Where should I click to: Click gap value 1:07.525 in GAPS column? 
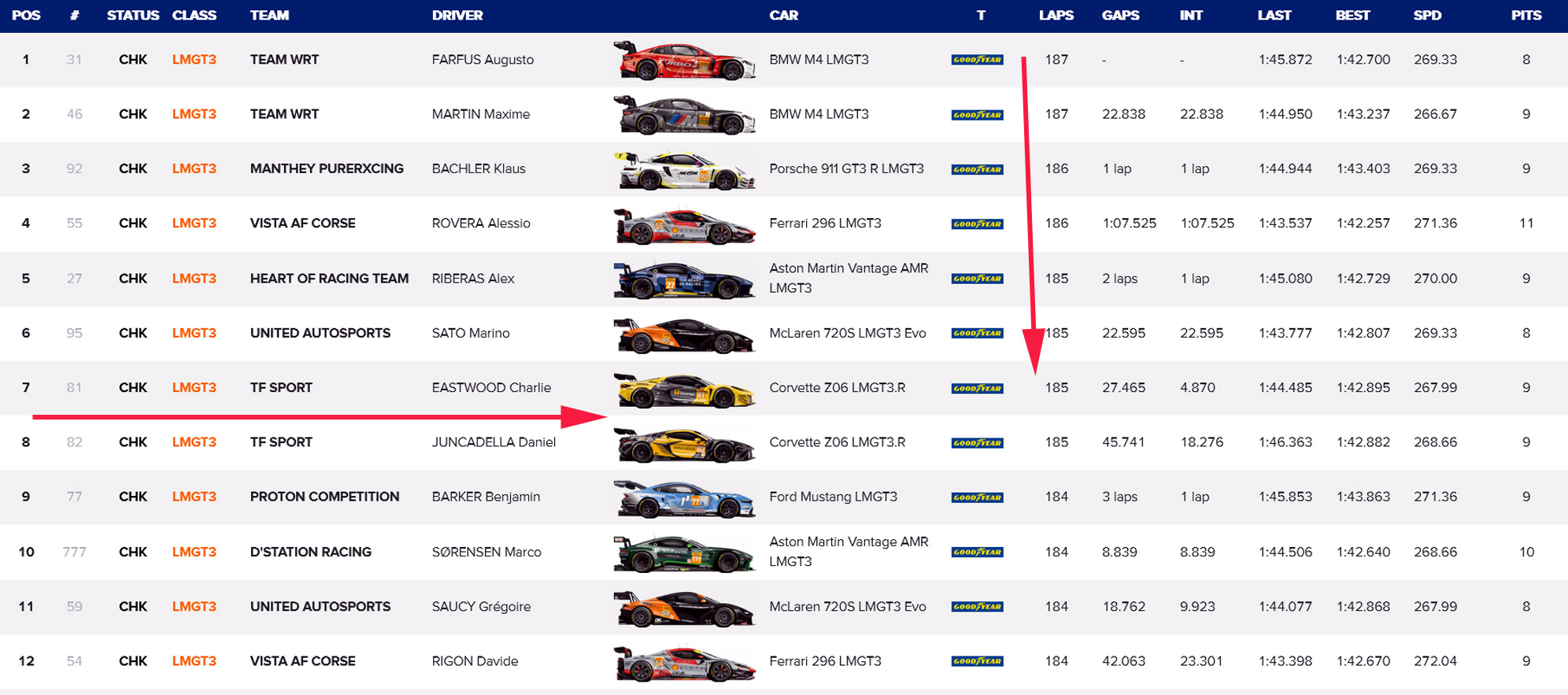pyautogui.click(x=1129, y=224)
